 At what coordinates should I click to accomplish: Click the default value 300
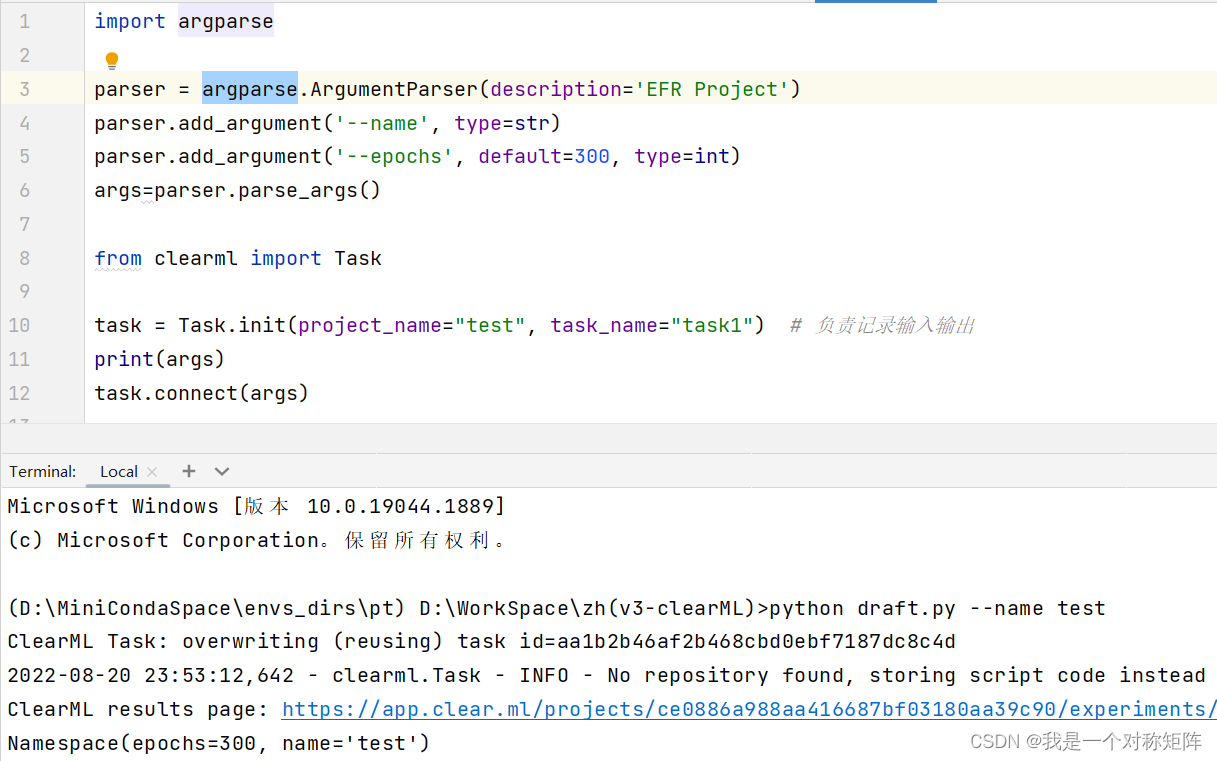592,156
